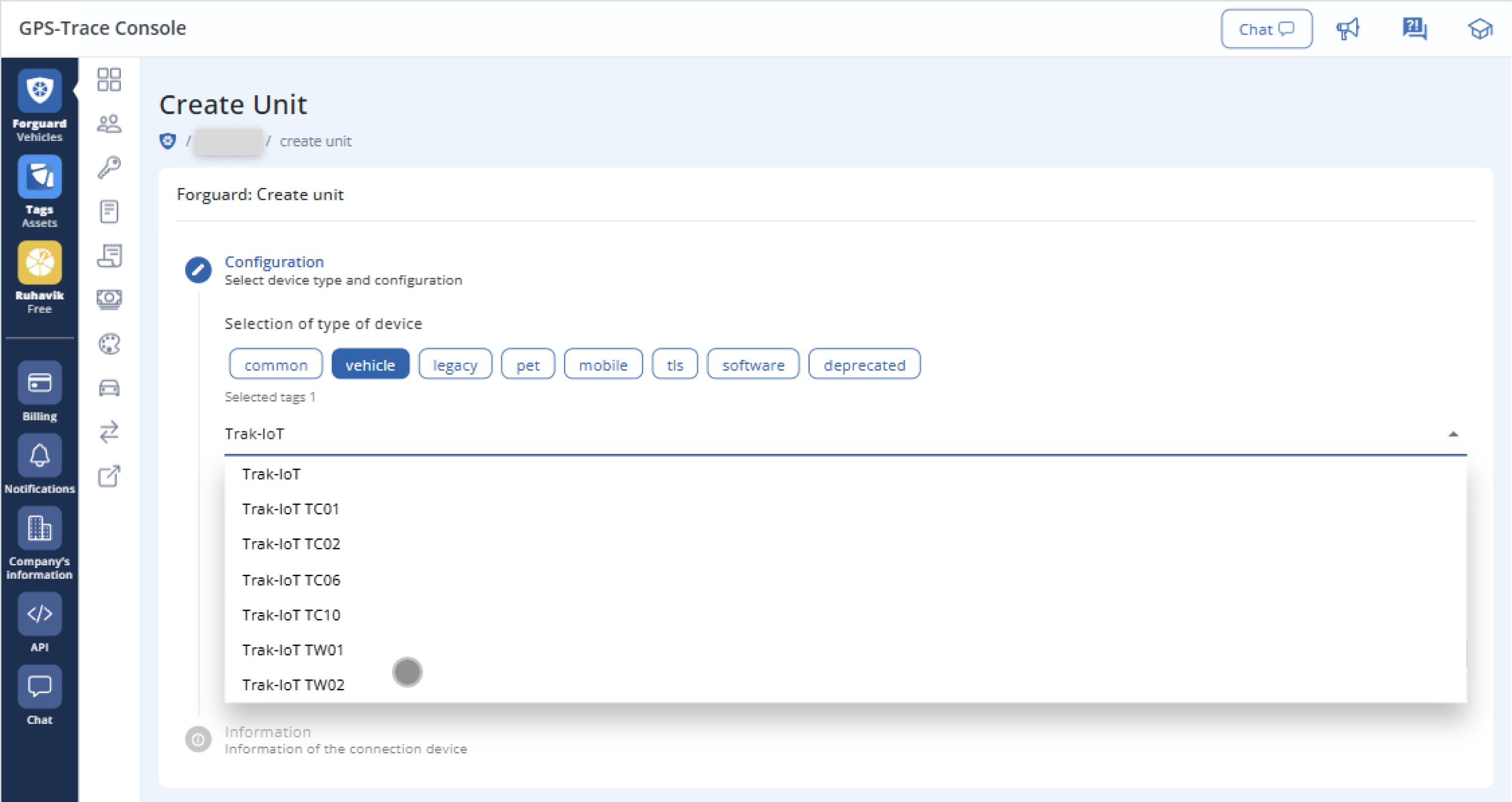Open the palette appearance icon
Screen dimensions: 1512x802
tap(109, 344)
